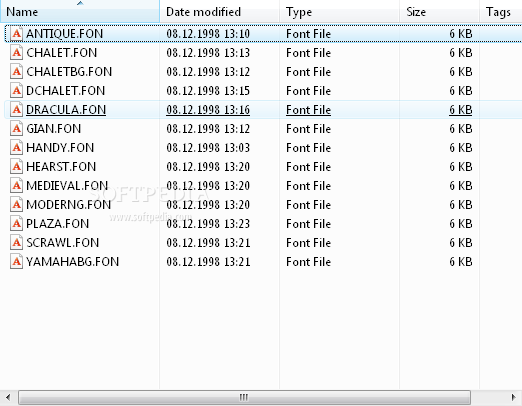The height and width of the screenshot is (406, 522).
Task: Click the DRACULA.FON font file icon
Action: (16, 110)
